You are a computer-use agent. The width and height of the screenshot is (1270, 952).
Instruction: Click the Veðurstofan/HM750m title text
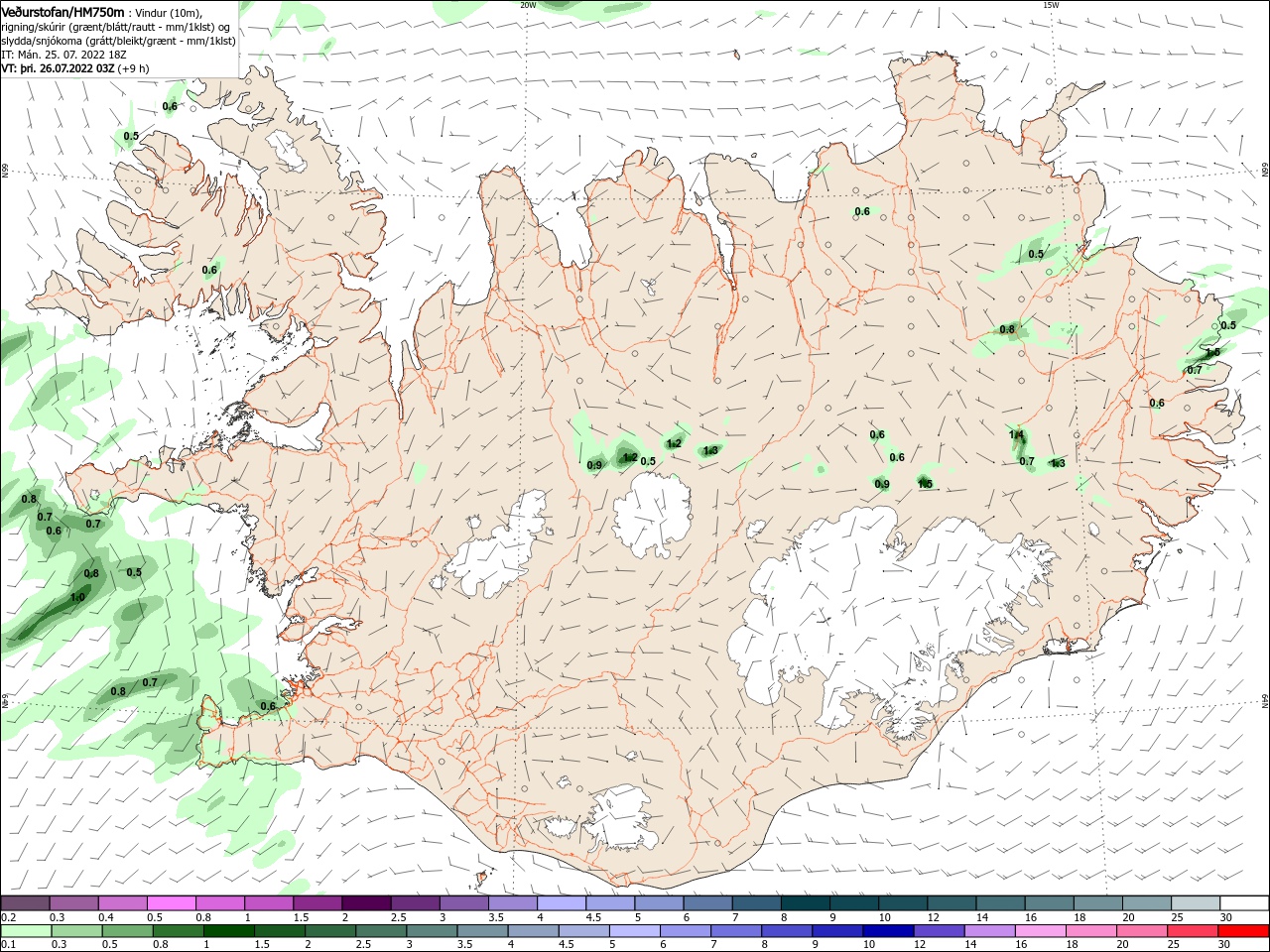point(63,11)
